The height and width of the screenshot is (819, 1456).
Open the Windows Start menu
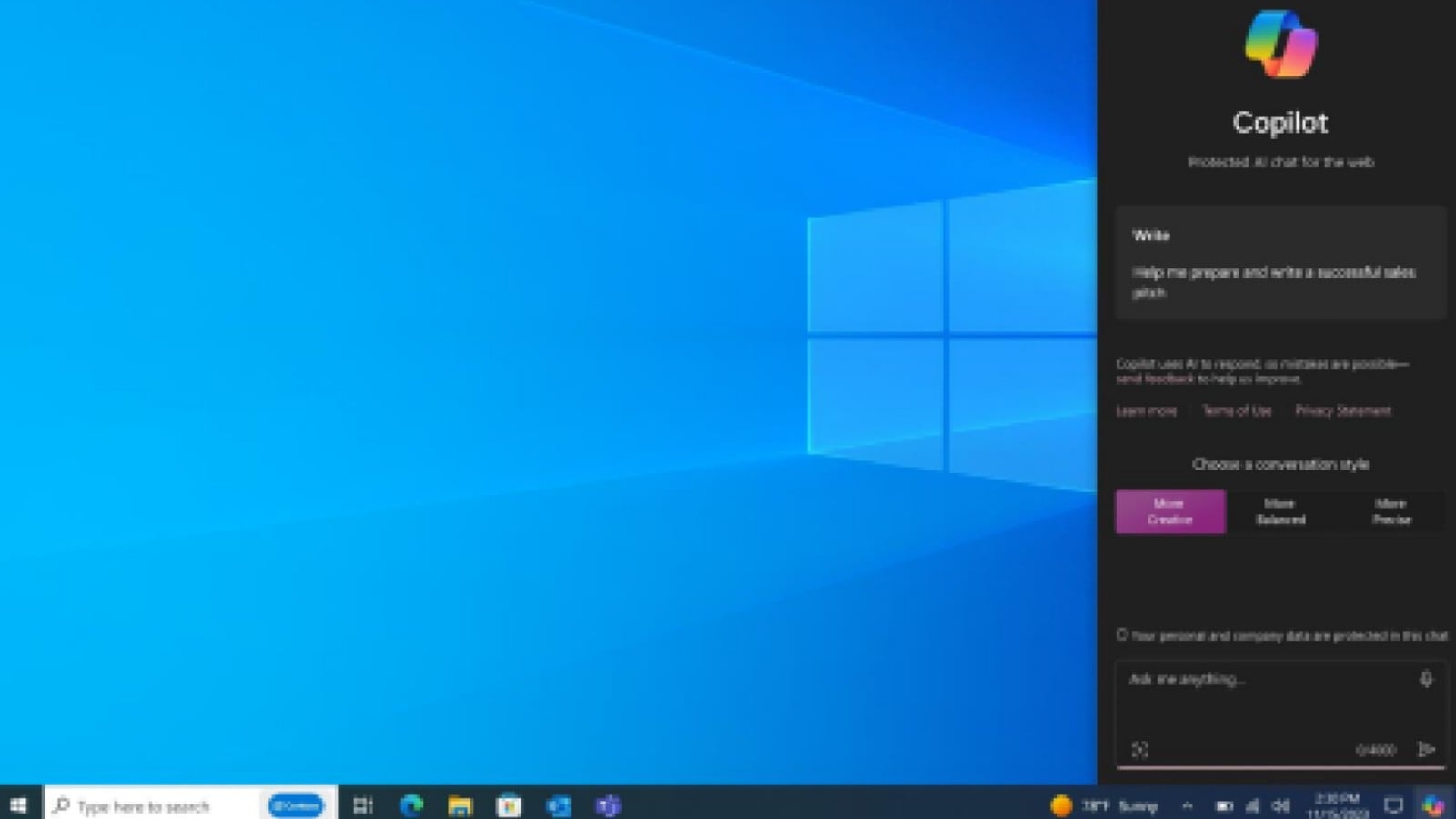click(x=18, y=805)
